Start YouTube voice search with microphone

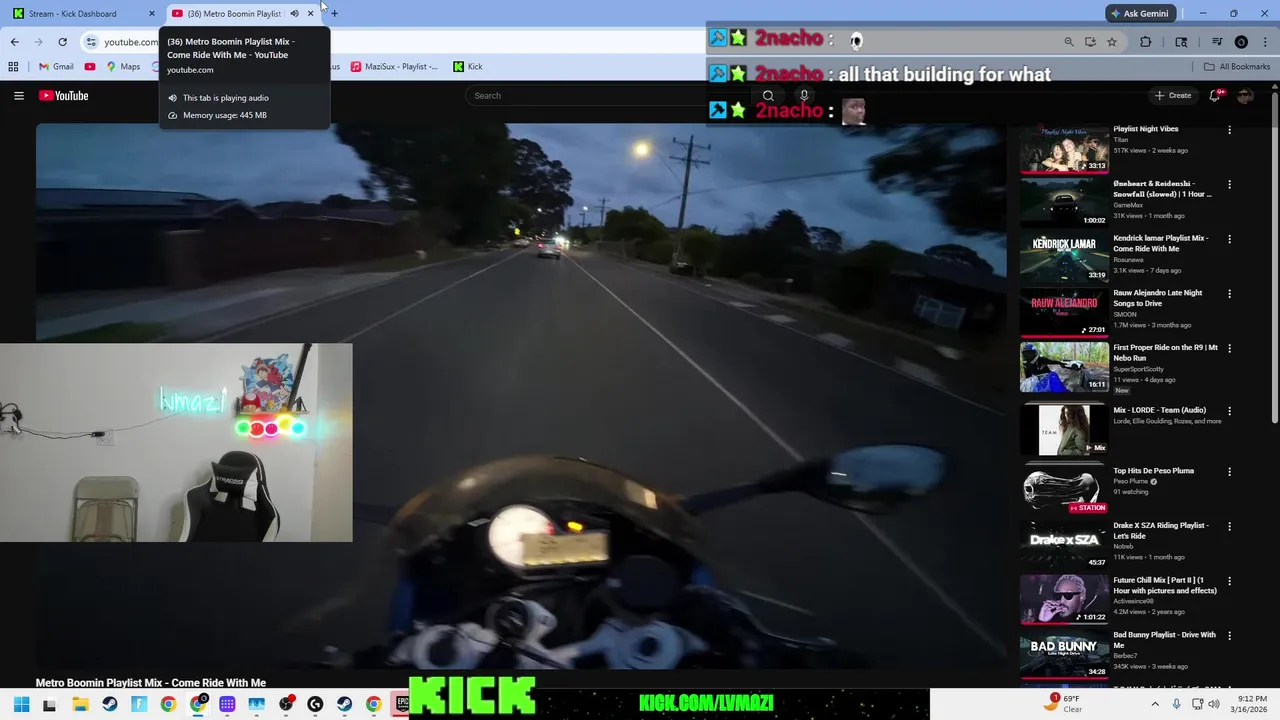[x=803, y=96]
